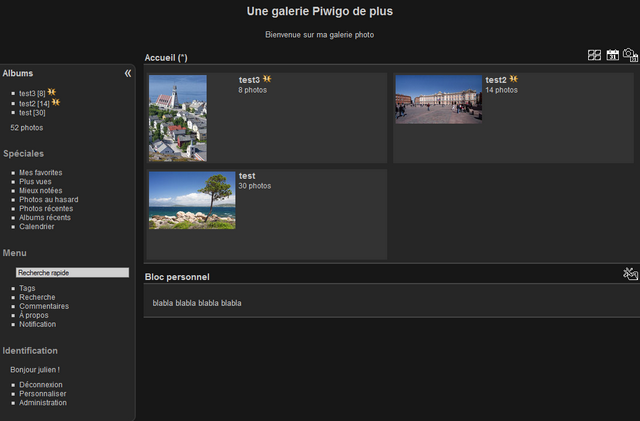Collapse the sidebar with the double-chevron

coord(128,73)
